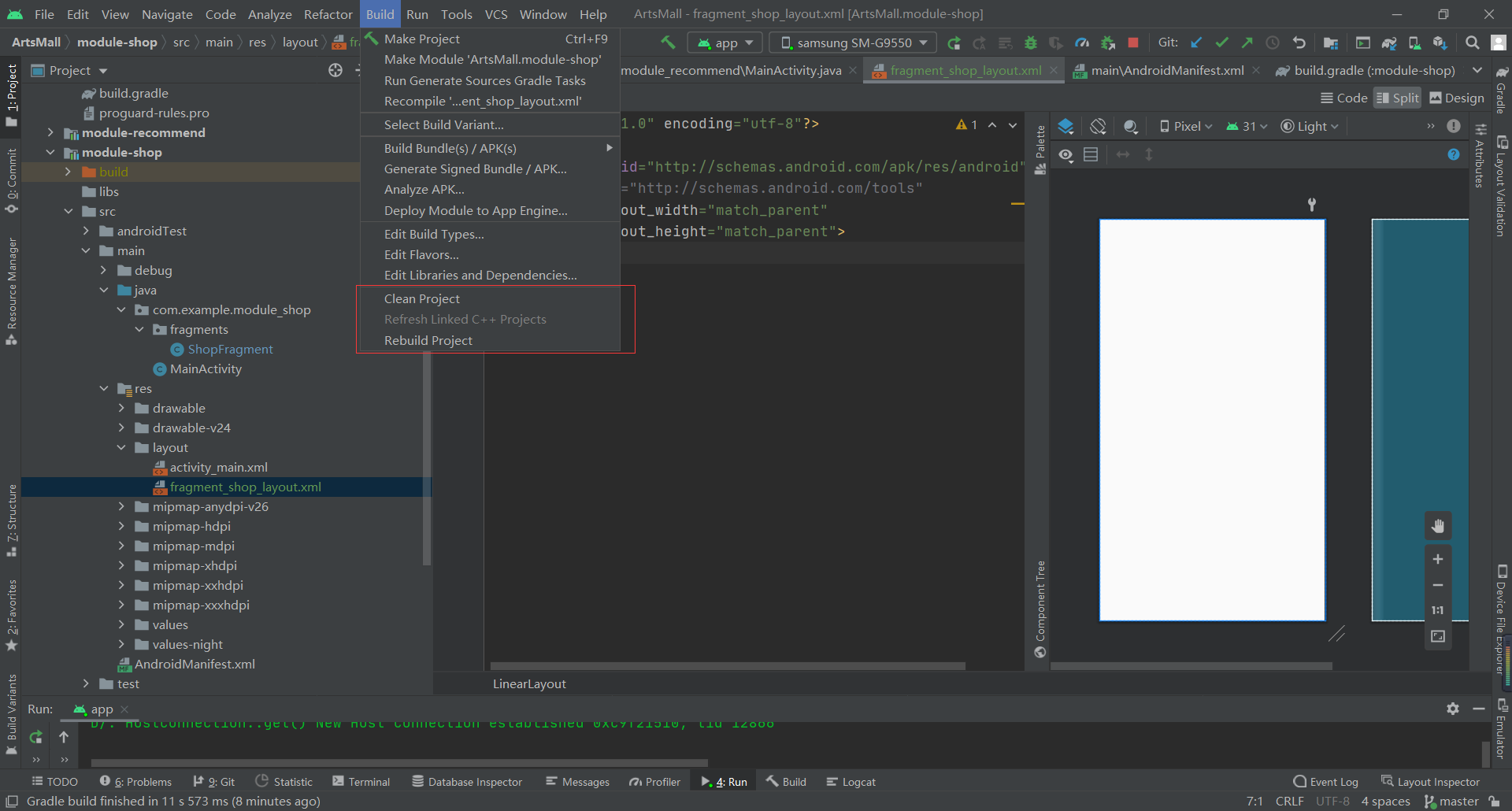1512x811 pixels.
Task: Click Git Rollback undo arrow icon
Action: pos(1299,43)
